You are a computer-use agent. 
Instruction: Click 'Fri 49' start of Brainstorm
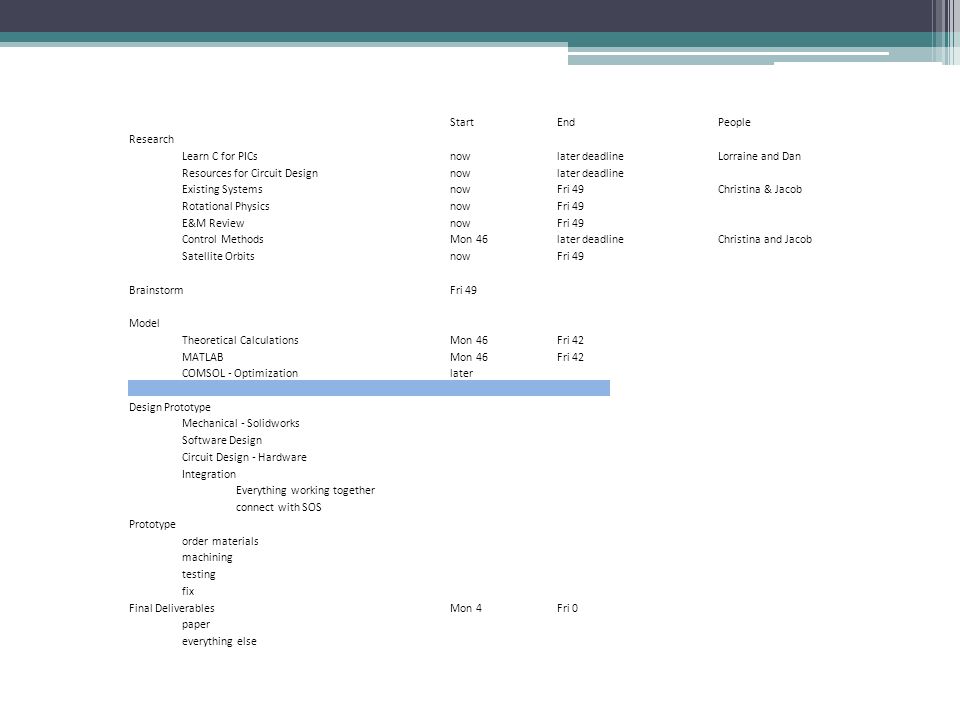463,290
